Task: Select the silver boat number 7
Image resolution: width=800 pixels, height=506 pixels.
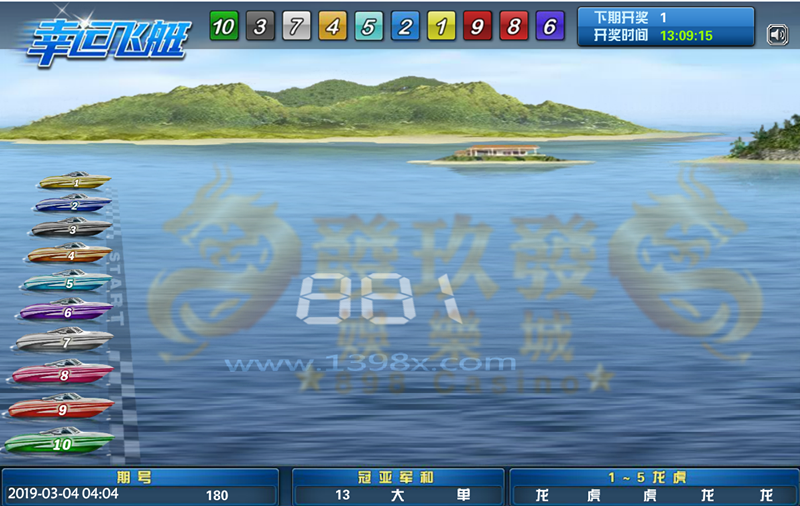Action: [63, 339]
